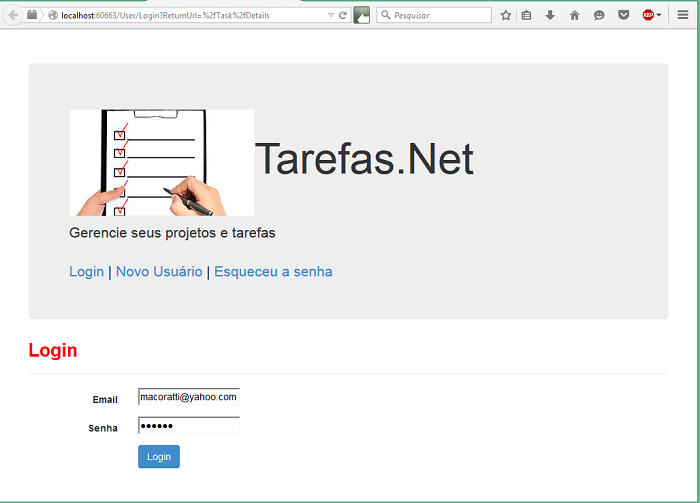The width and height of the screenshot is (700, 503).
Task: Click the Email input field
Action: 189,397
